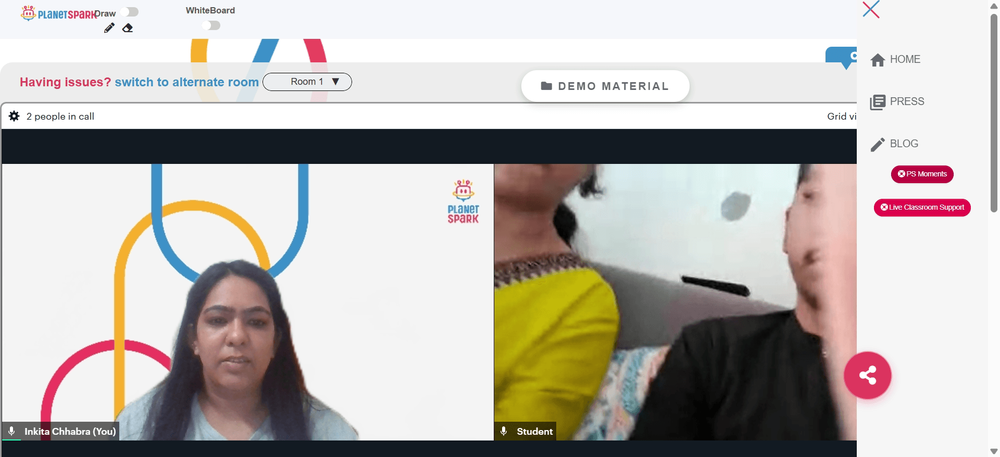Image resolution: width=1000 pixels, height=457 pixels.
Task: Click the page vertical scrollbar thumb
Action: 994,112
